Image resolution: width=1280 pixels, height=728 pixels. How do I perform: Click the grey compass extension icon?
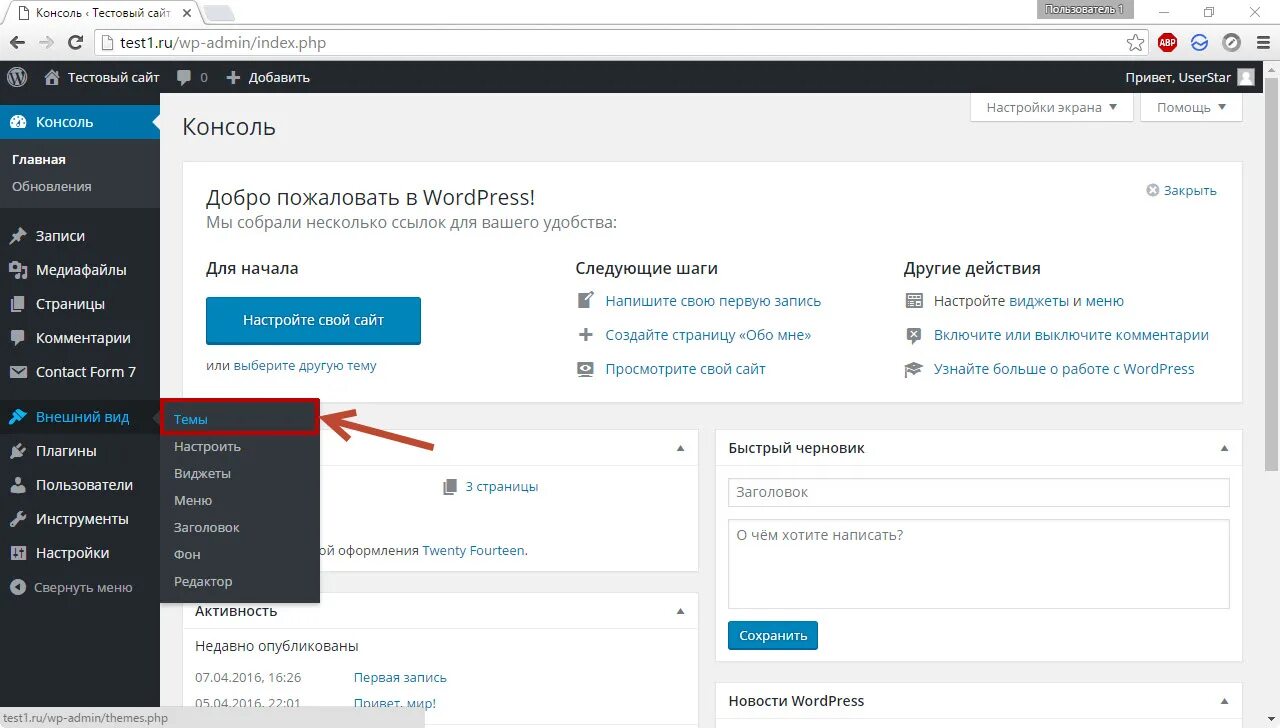tap(1231, 43)
